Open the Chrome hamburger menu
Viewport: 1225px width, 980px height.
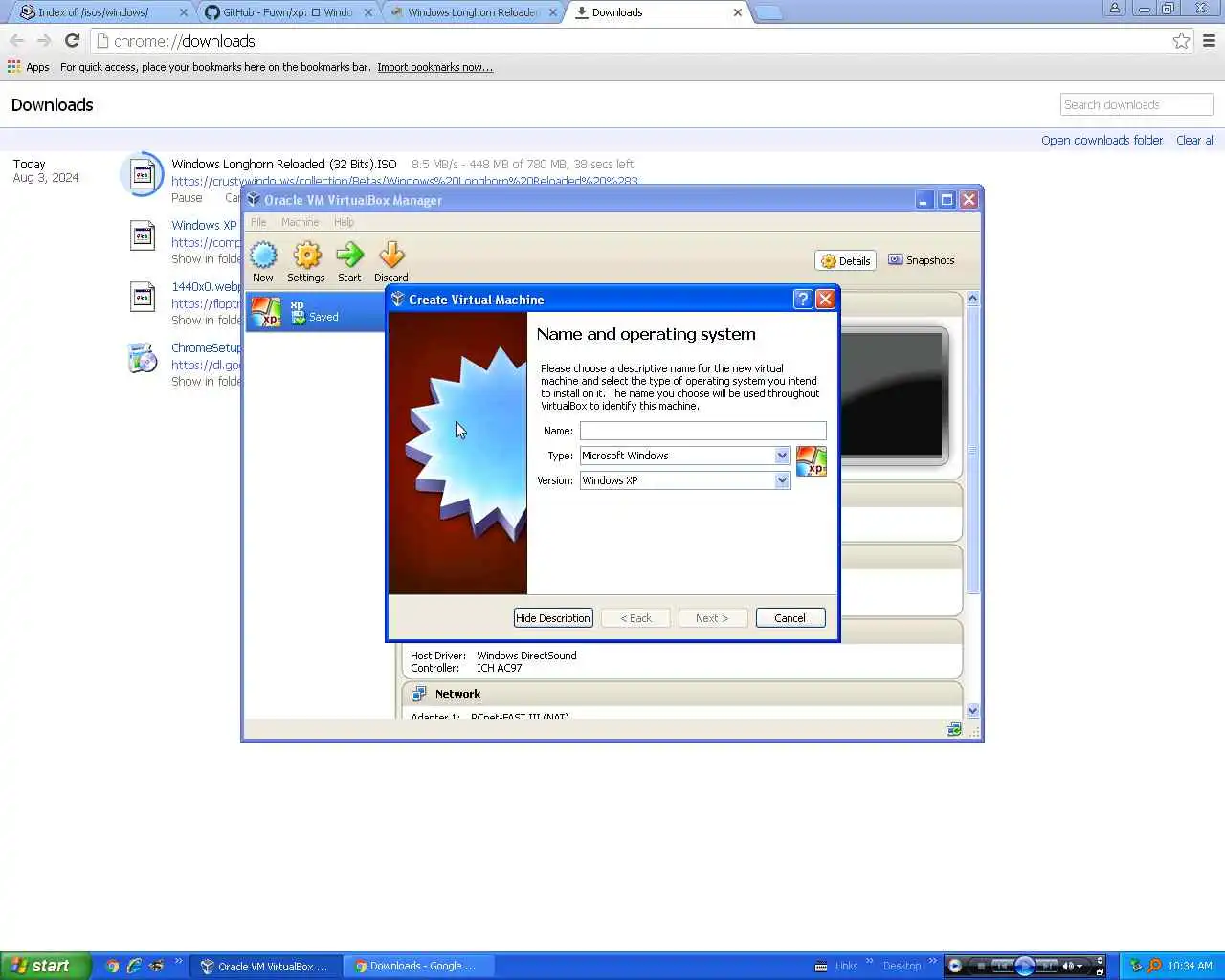pyautogui.click(x=1209, y=41)
